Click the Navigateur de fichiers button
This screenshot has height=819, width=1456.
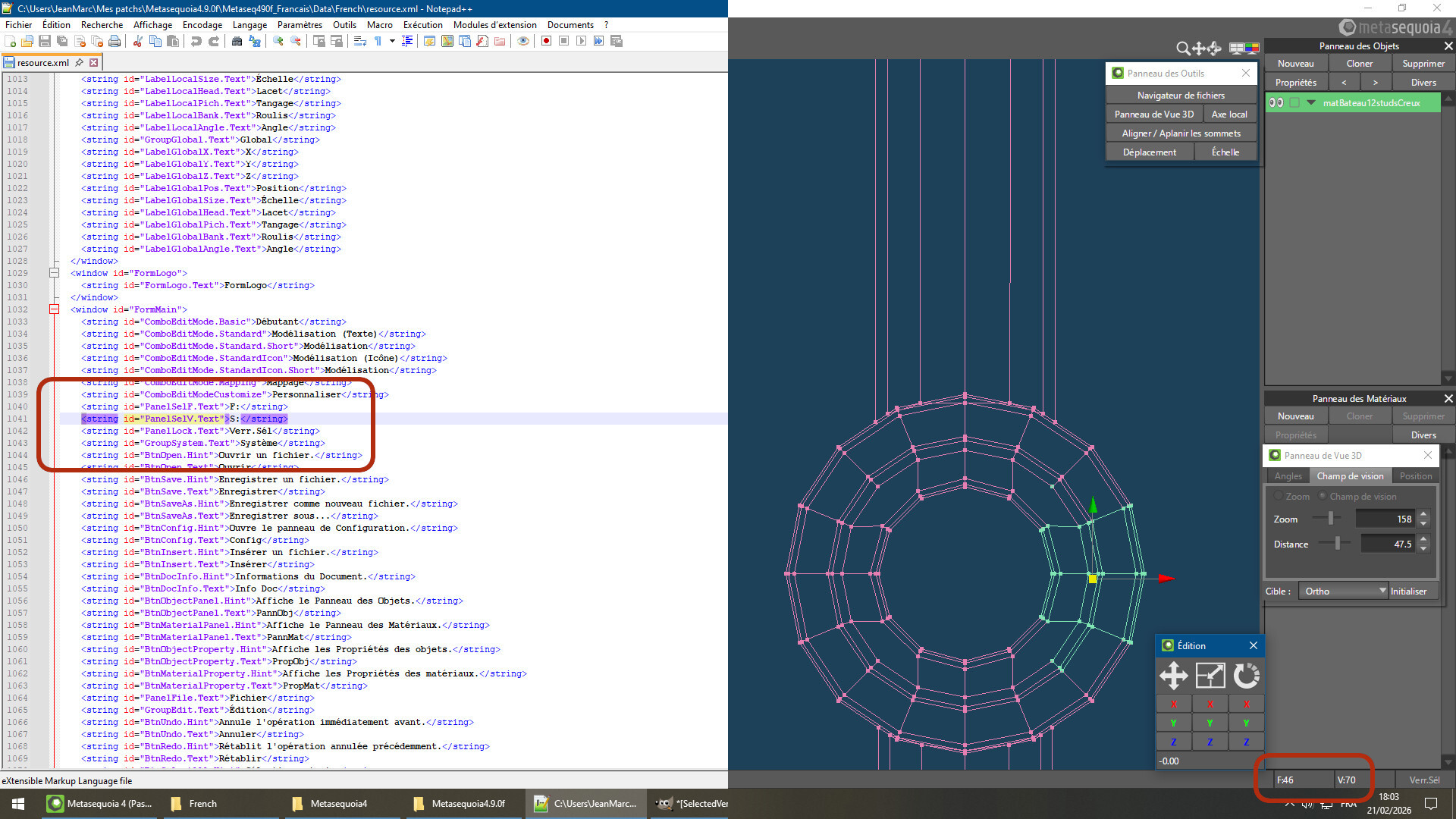click(x=1181, y=95)
